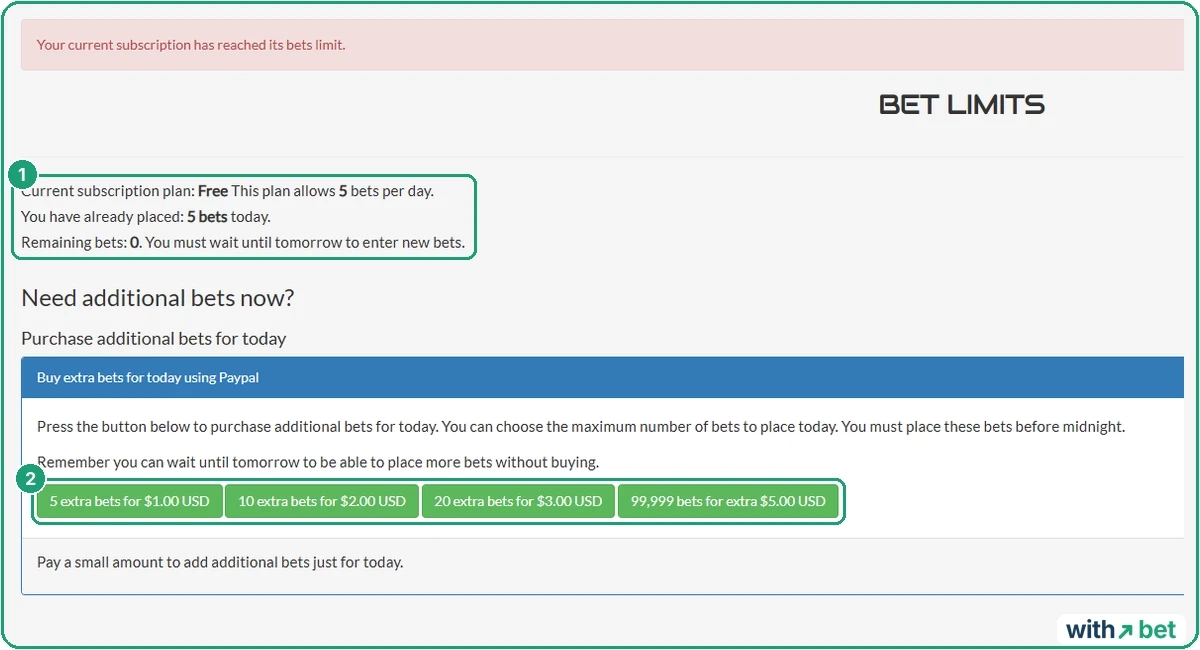Buy 5 extra bets for $1.00 USD
This screenshot has width=1200, height=650.
point(130,501)
